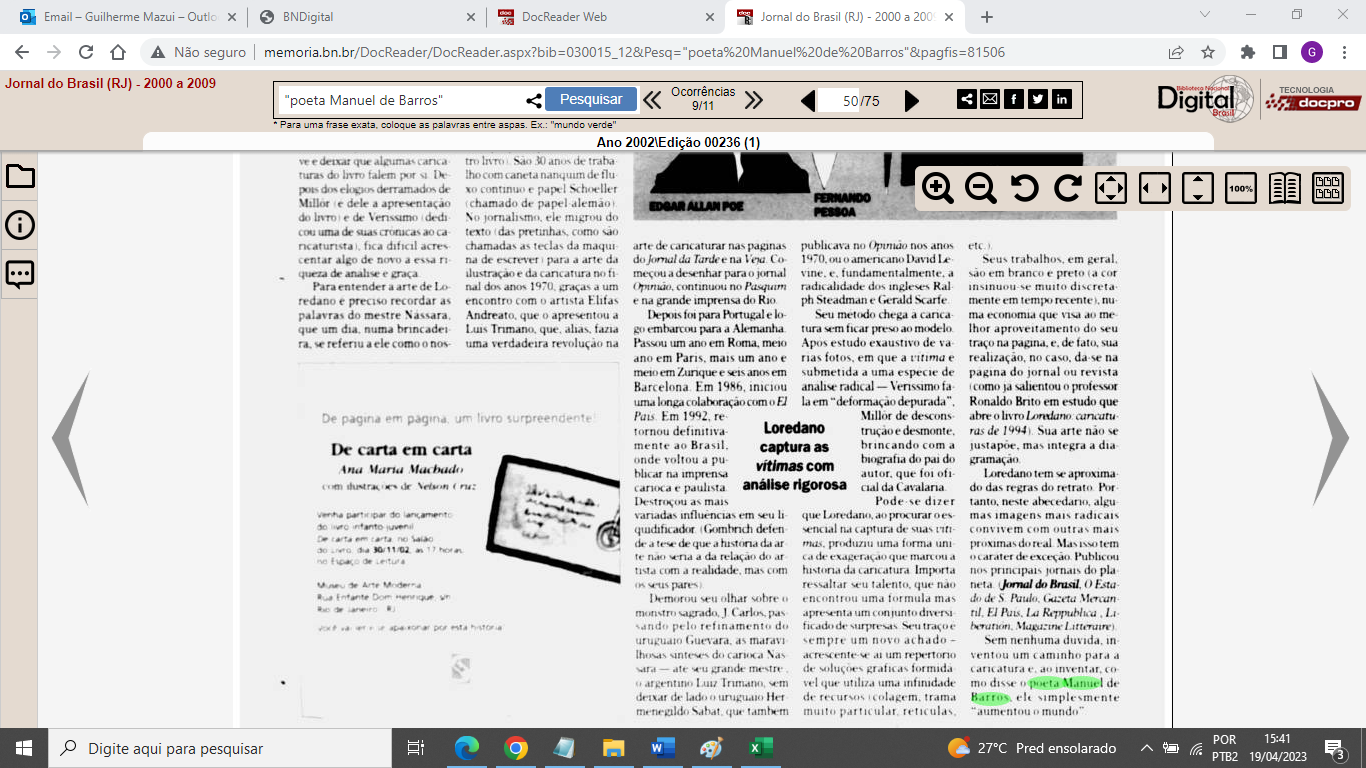This screenshot has width=1366, height=768.
Task: Select Jornal do Brasil browser tab
Action: click(844, 17)
